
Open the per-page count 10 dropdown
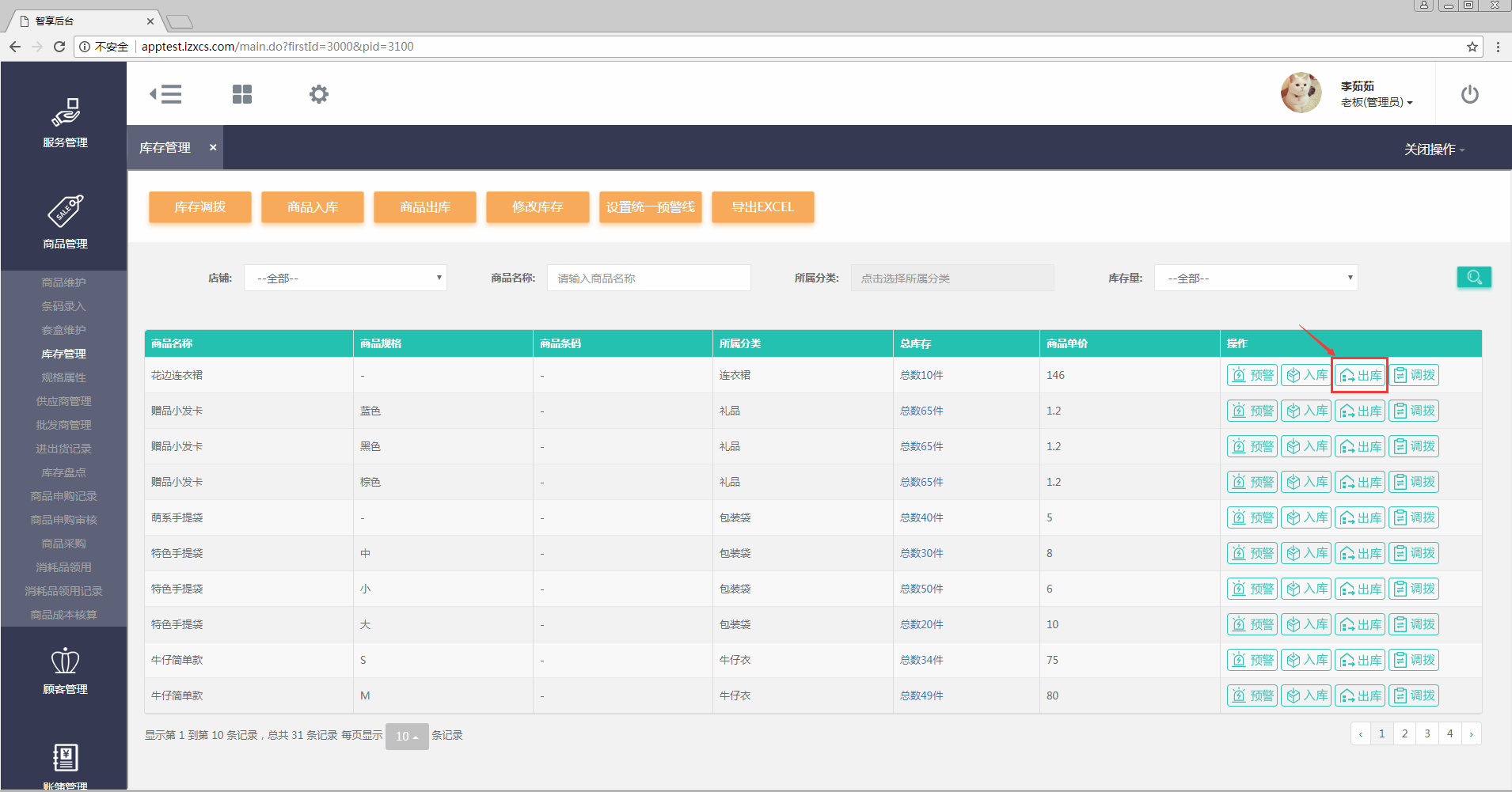click(407, 736)
